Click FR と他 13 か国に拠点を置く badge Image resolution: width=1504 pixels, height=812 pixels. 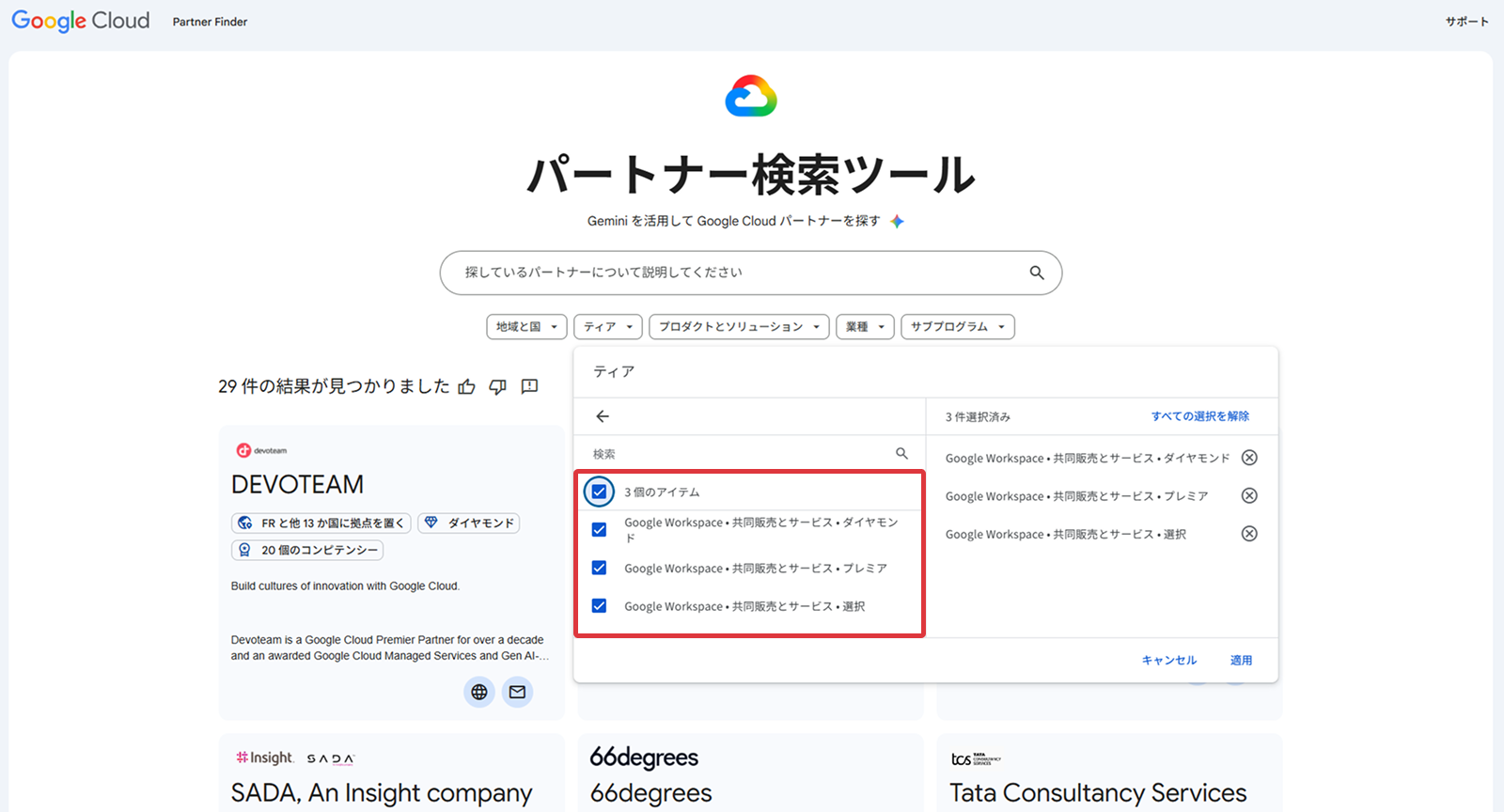(x=321, y=523)
